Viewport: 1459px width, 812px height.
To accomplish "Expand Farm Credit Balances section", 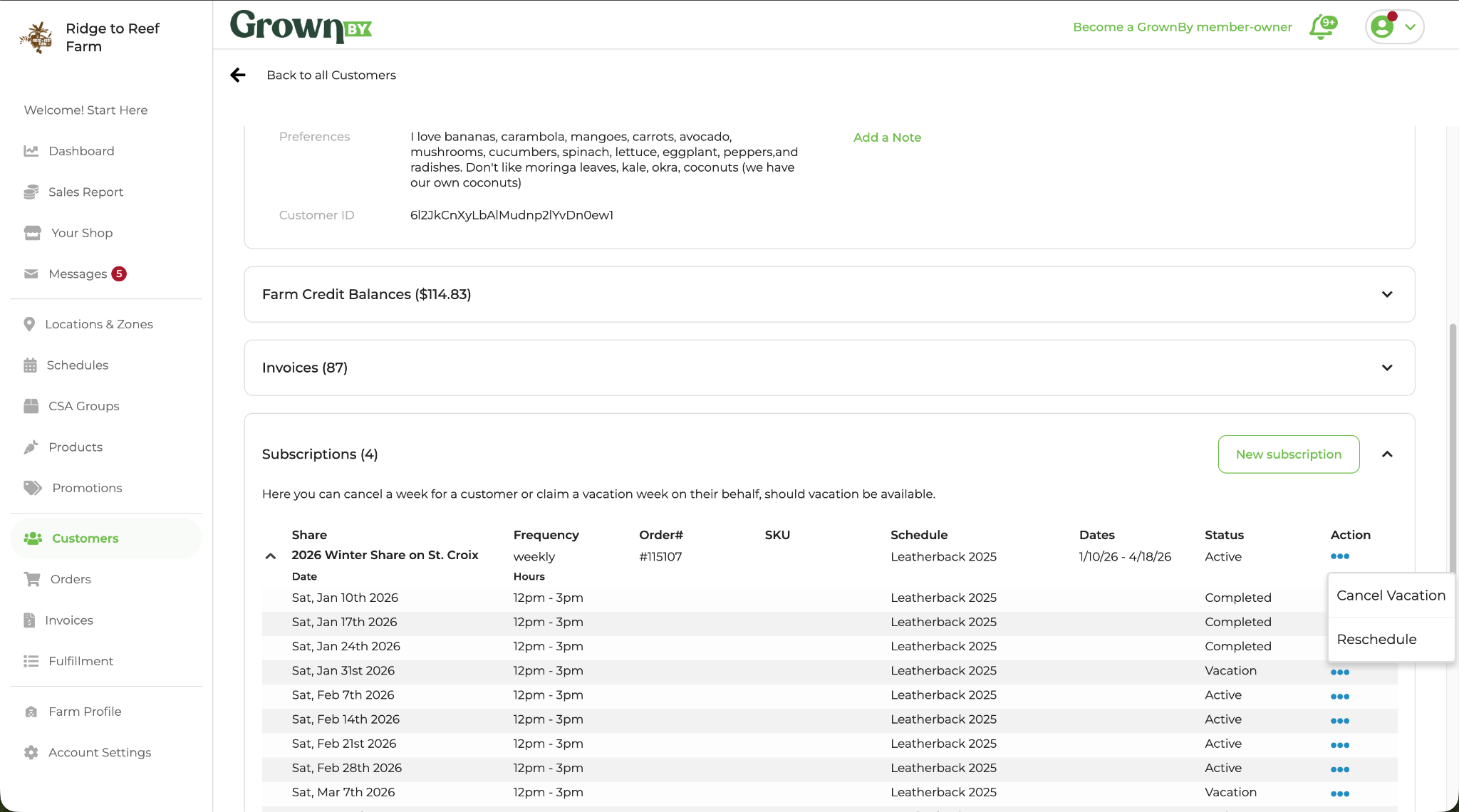I will tap(1386, 294).
